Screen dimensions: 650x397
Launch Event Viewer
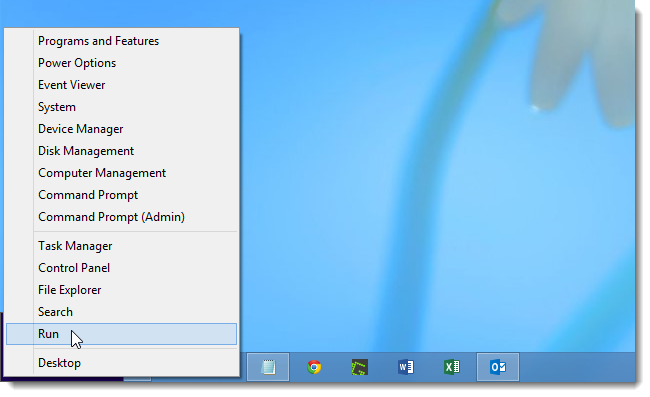click(x=121, y=85)
